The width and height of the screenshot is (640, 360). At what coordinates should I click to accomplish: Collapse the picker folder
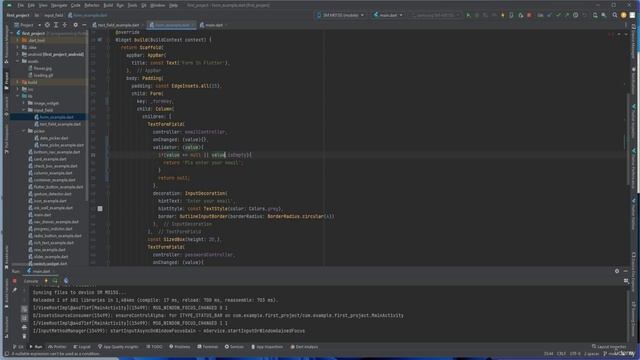pyautogui.click(x=24, y=131)
